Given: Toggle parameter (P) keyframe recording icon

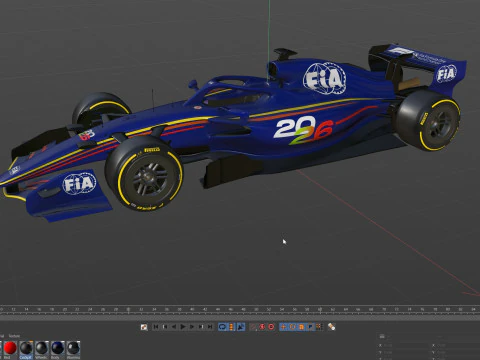Looking at the screenshot, I should (x=310, y=327).
